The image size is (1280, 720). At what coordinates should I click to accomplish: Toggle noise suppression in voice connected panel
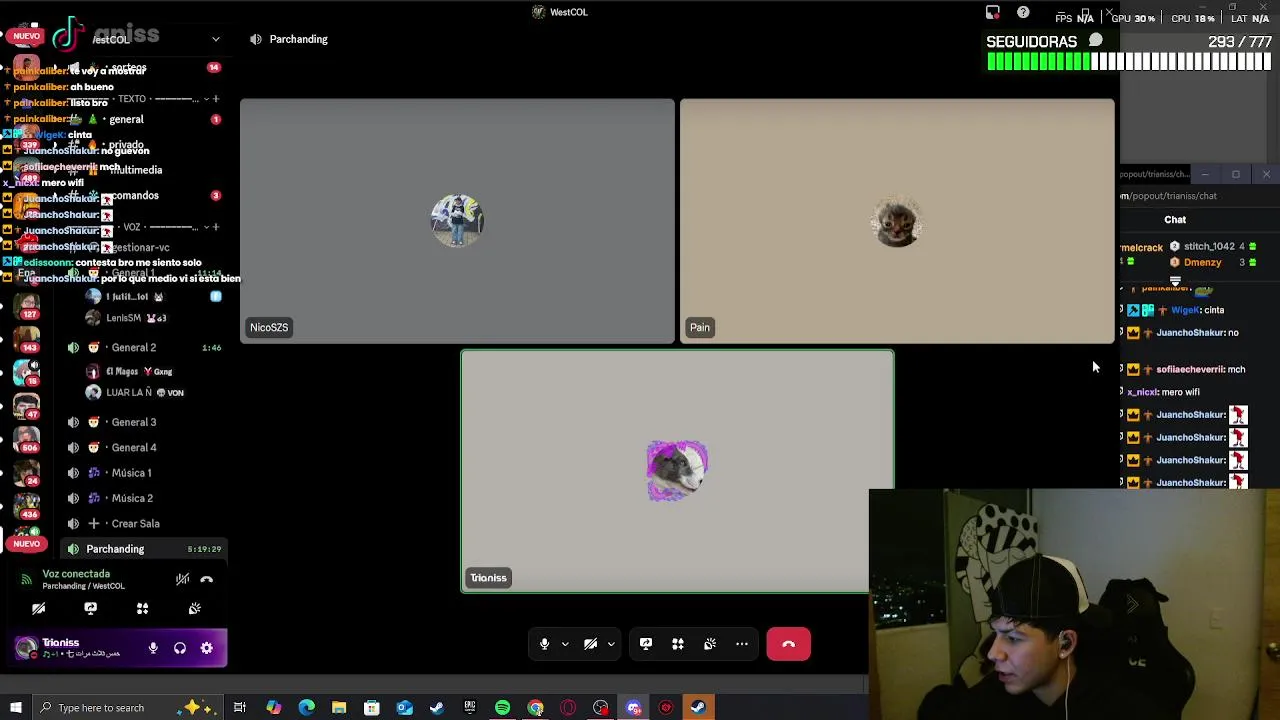(182, 579)
